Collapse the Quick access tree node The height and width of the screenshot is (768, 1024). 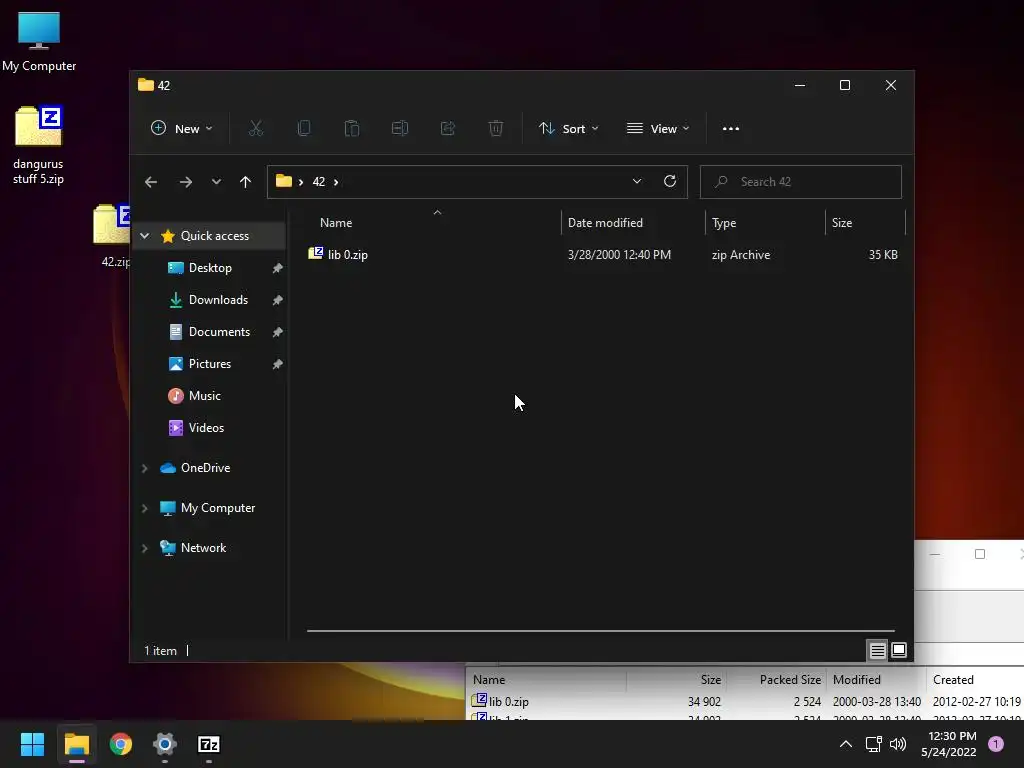[x=145, y=236]
